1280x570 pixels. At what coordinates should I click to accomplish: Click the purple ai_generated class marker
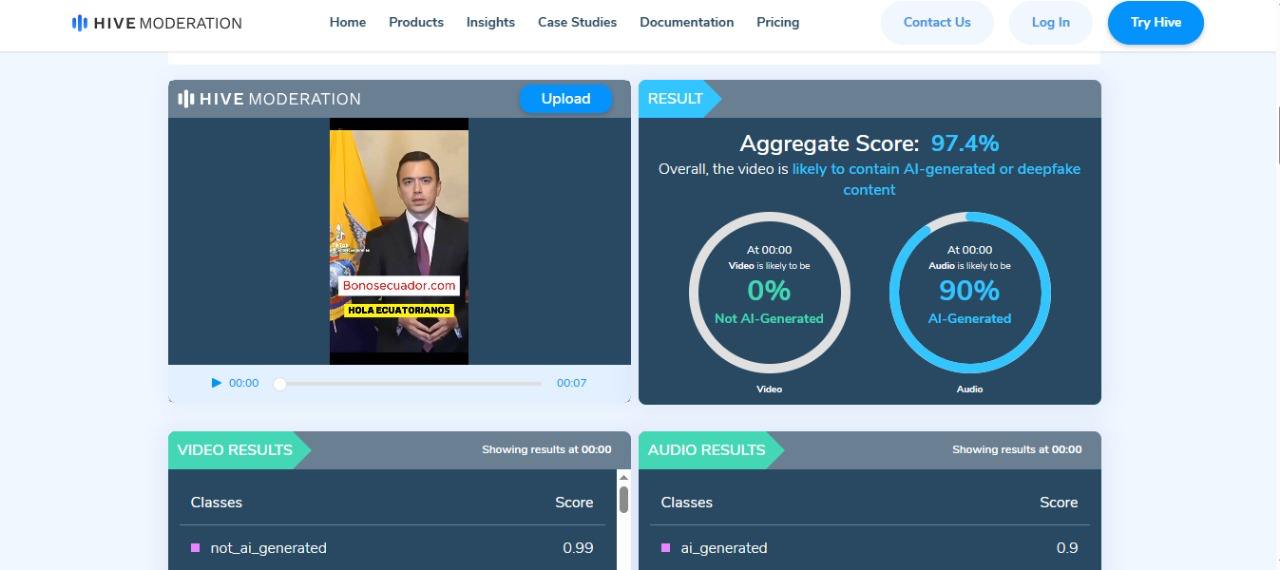click(665, 548)
